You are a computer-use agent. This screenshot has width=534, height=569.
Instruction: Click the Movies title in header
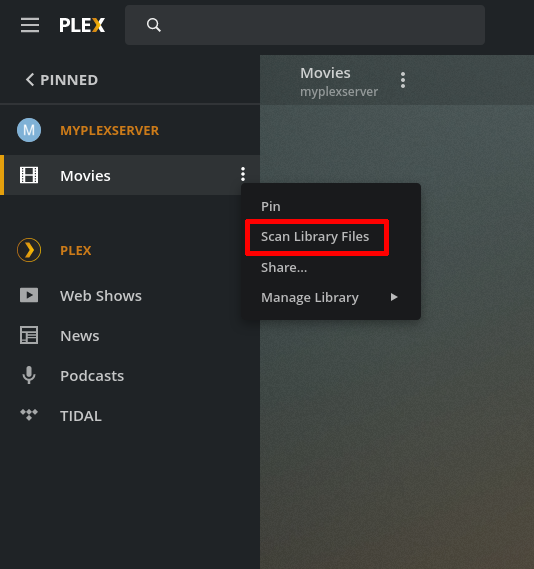(x=325, y=73)
